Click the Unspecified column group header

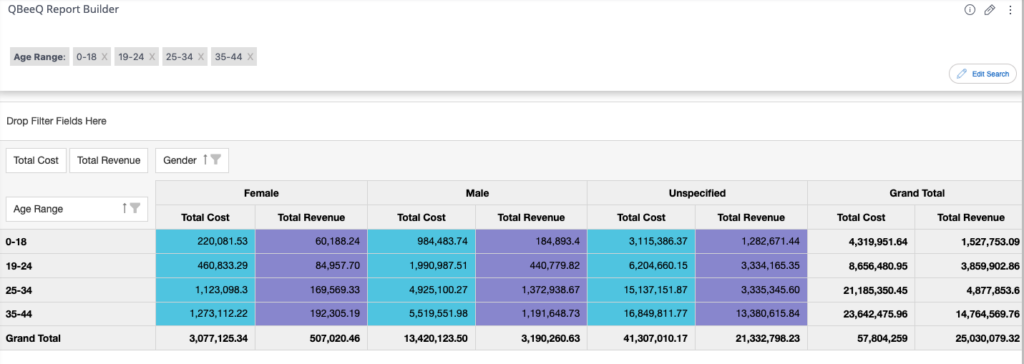[697, 193]
